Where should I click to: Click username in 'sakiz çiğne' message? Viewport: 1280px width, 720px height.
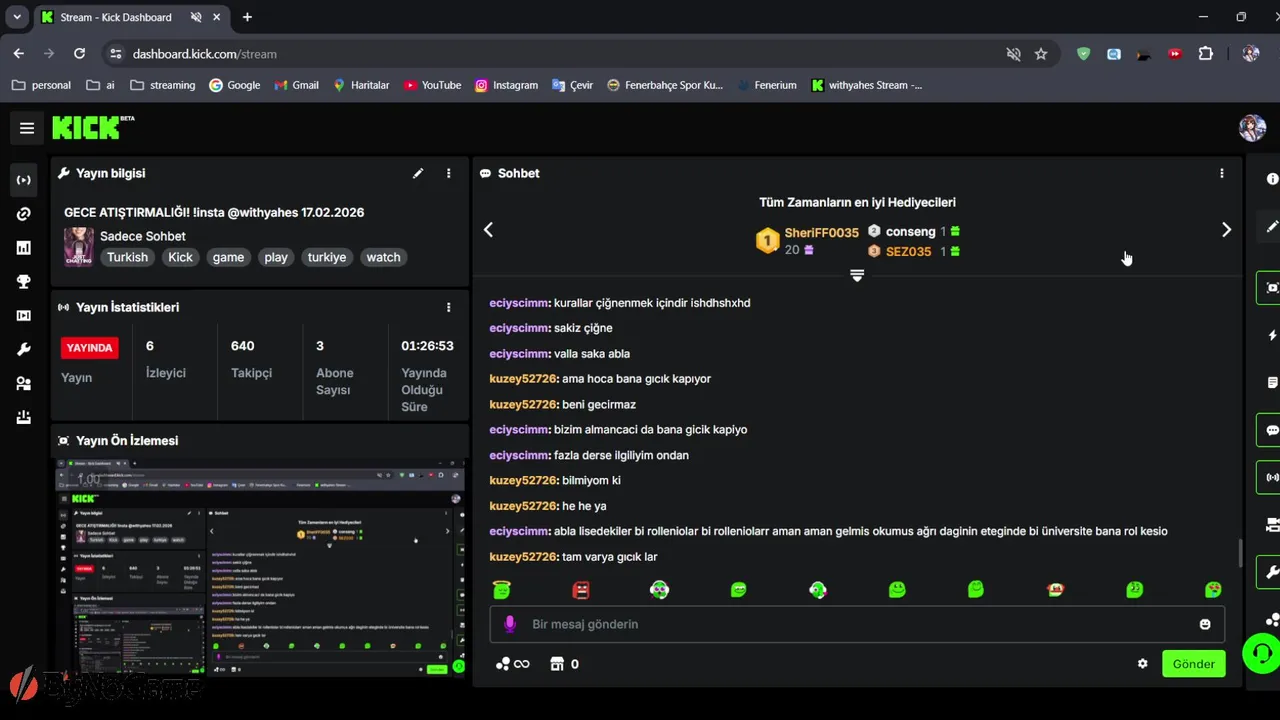tap(519, 328)
